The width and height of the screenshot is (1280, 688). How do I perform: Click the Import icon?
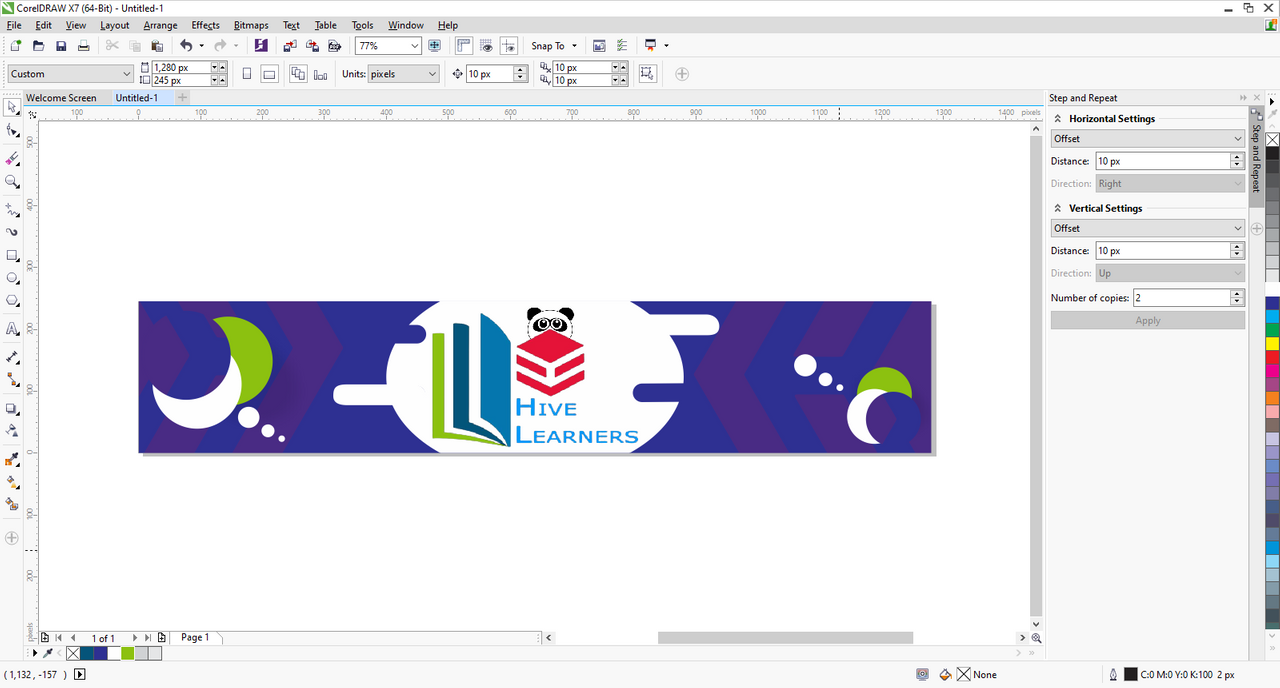click(290, 46)
